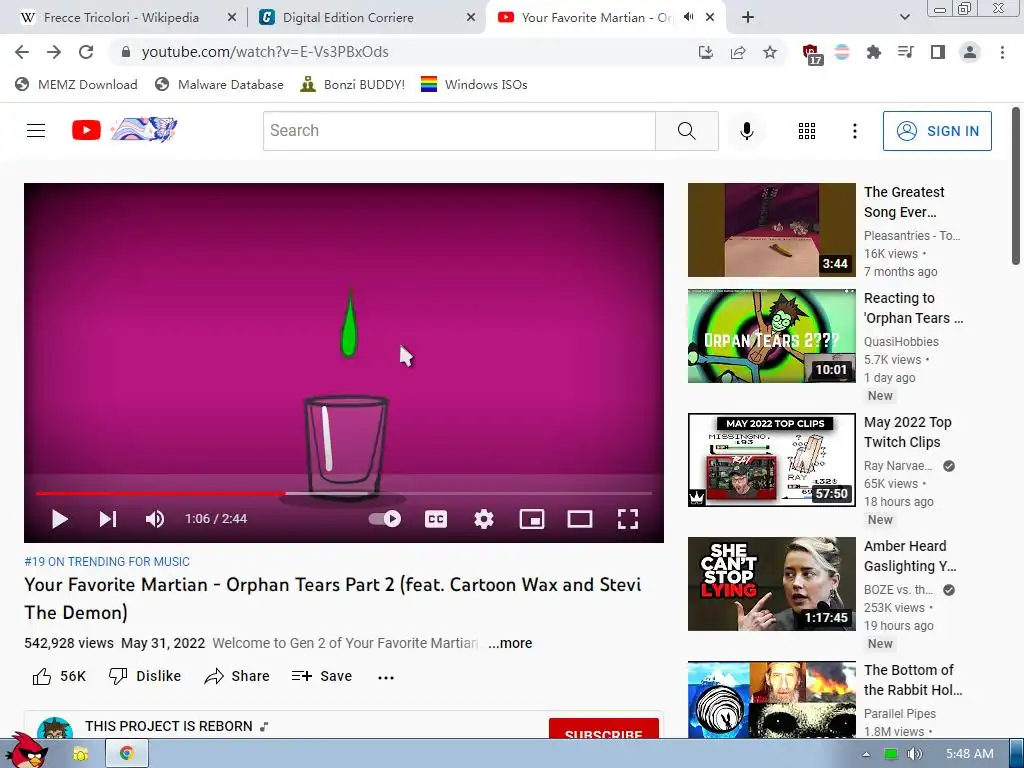View site info via lock icon

coord(126,52)
